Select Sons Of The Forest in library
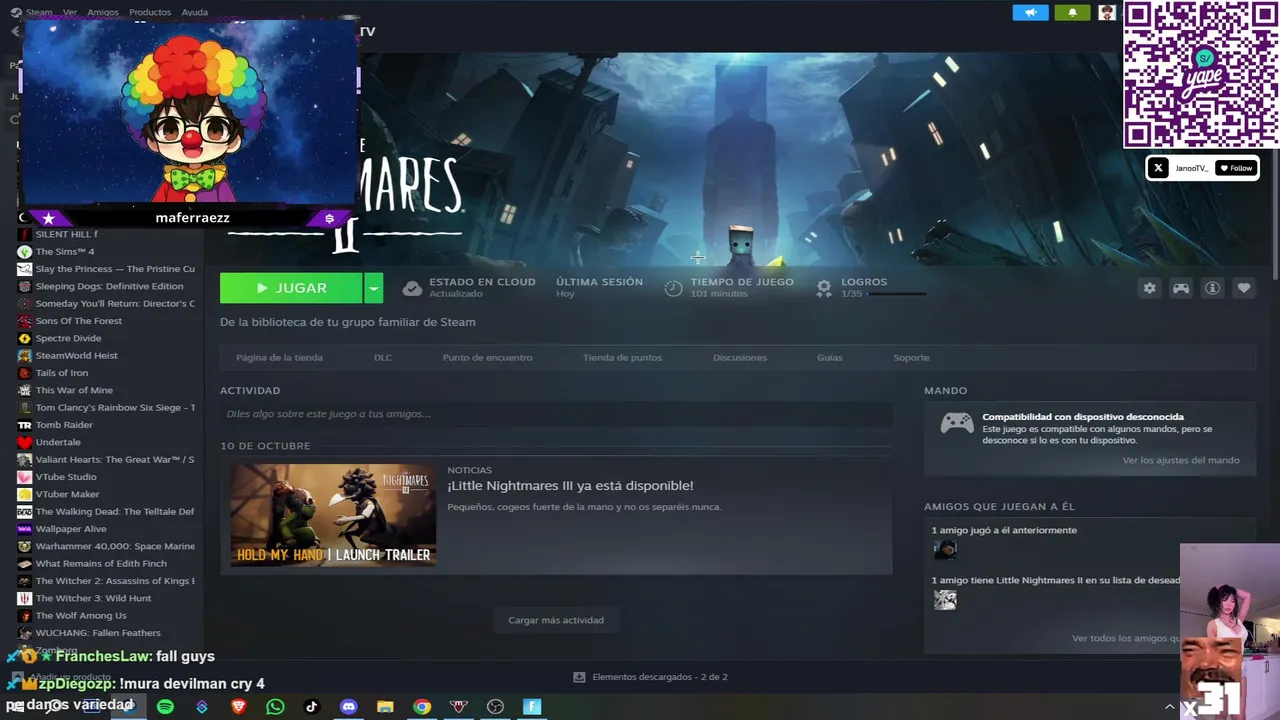1280x720 pixels. 79,321
